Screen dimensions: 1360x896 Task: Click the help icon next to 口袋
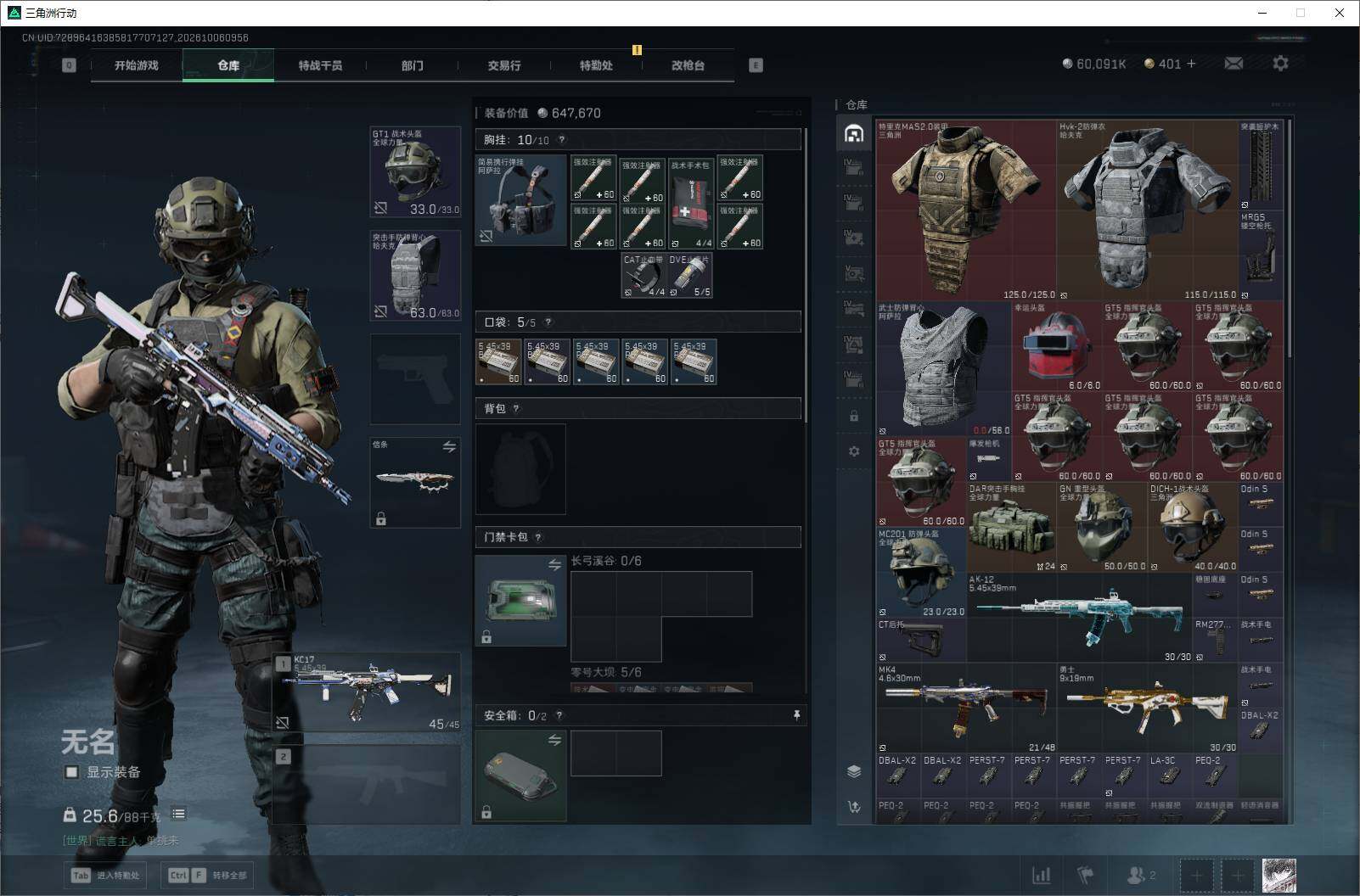coord(548,322)
